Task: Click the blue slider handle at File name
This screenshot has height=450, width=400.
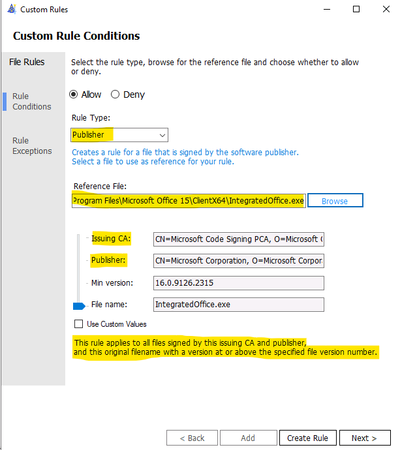Action: tap(79, 306)
